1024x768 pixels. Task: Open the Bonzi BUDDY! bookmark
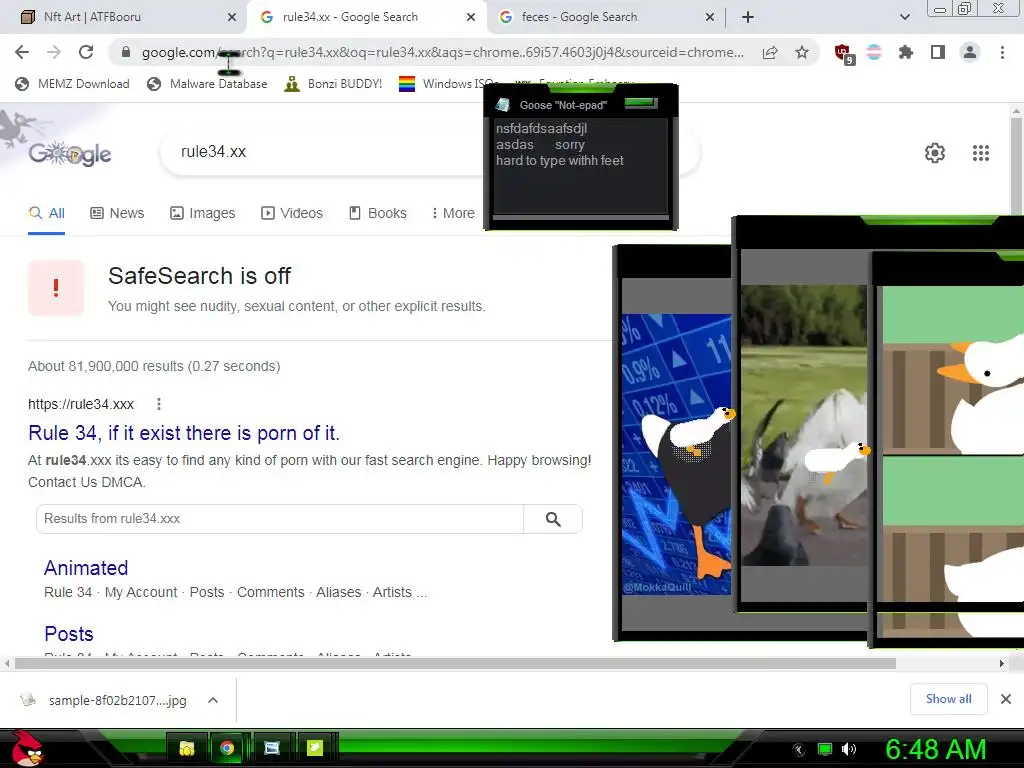coord(333,84)
